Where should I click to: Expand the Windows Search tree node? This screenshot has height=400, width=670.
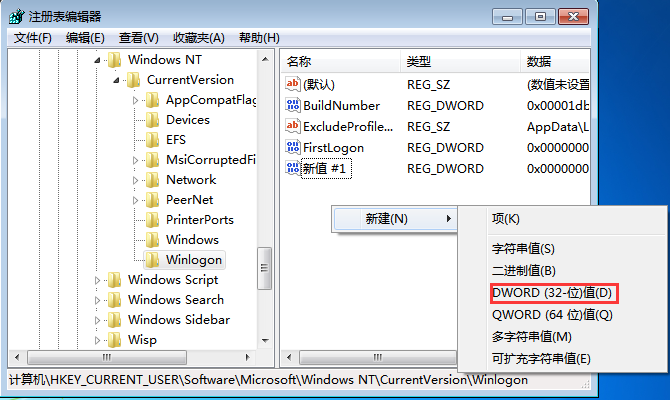pos(97,300)
